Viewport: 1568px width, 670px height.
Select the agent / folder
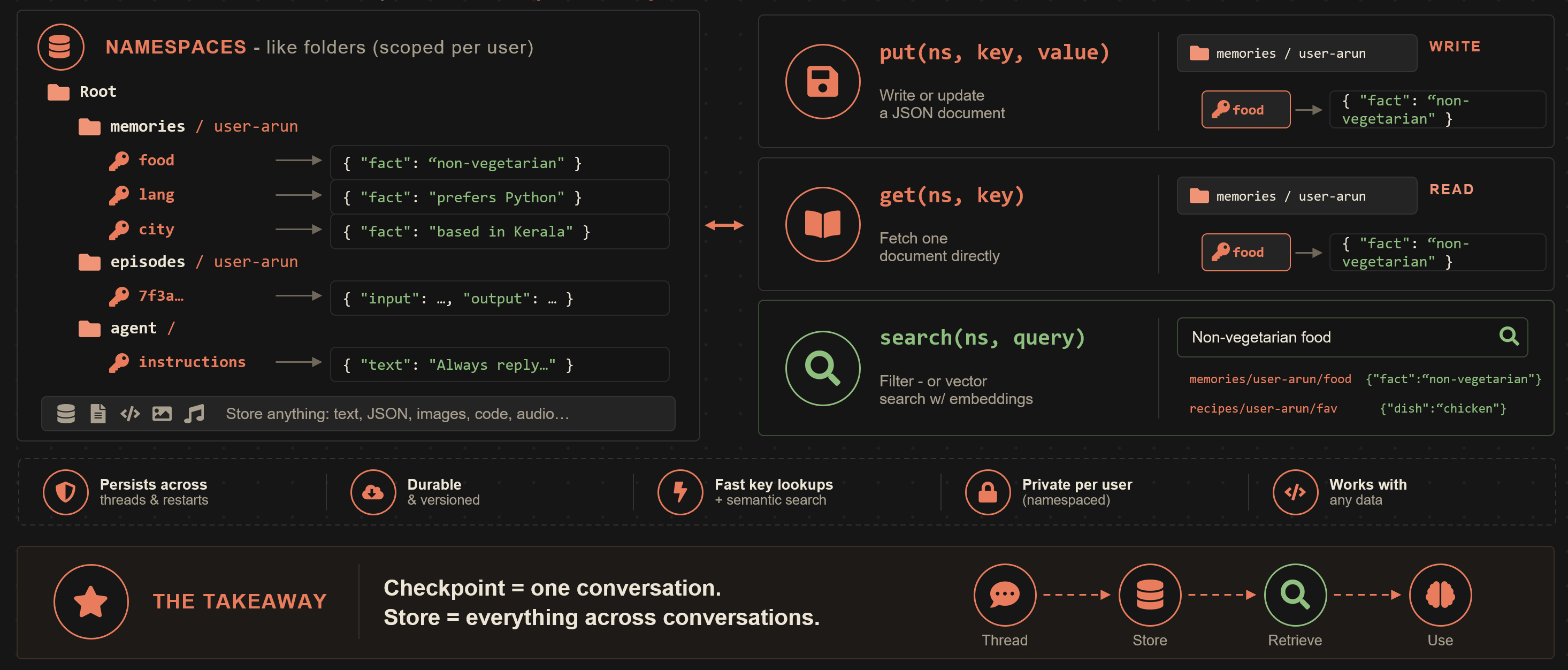pyautogui.click(x=127, y=328)
